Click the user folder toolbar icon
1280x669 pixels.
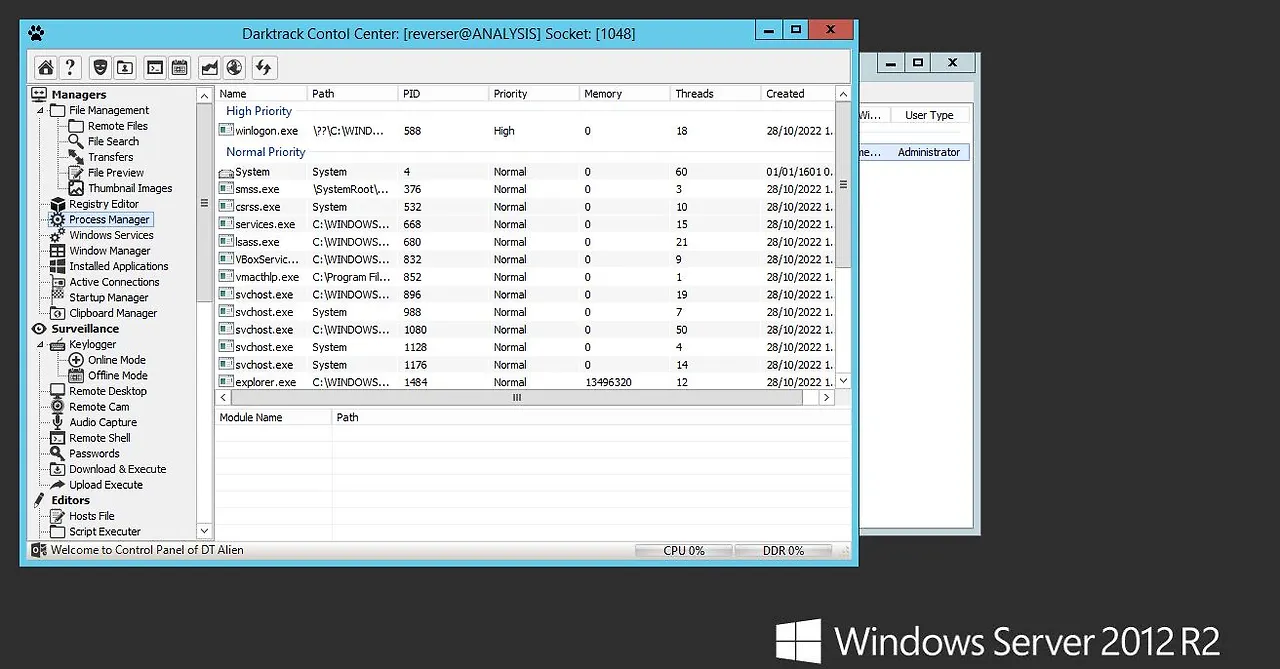(x=124, y=67)
